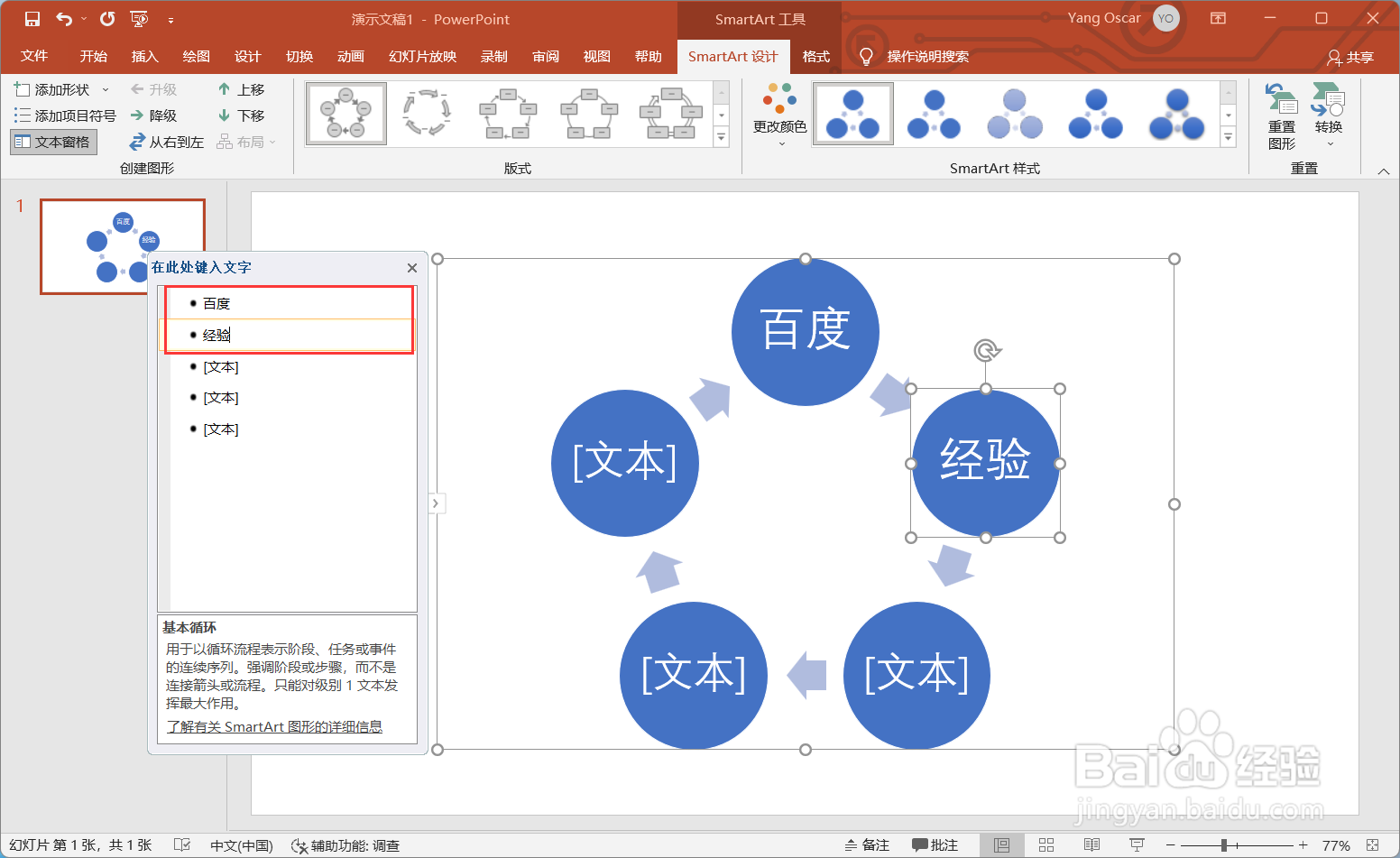The height and width of the screenshot is (858, 1400).
Task: Click Reset Graphic (重置图形) button
Action: click(1281, 116)
